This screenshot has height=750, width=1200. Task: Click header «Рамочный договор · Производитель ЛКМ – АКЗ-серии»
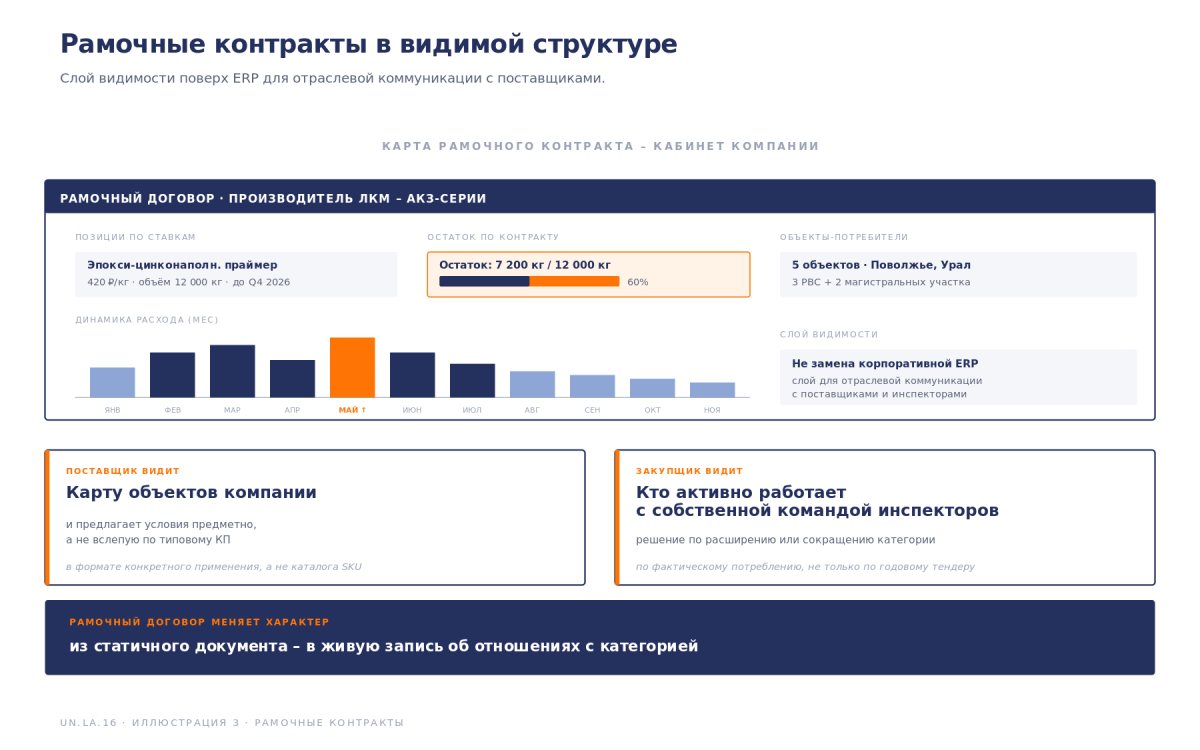[600, 198]
